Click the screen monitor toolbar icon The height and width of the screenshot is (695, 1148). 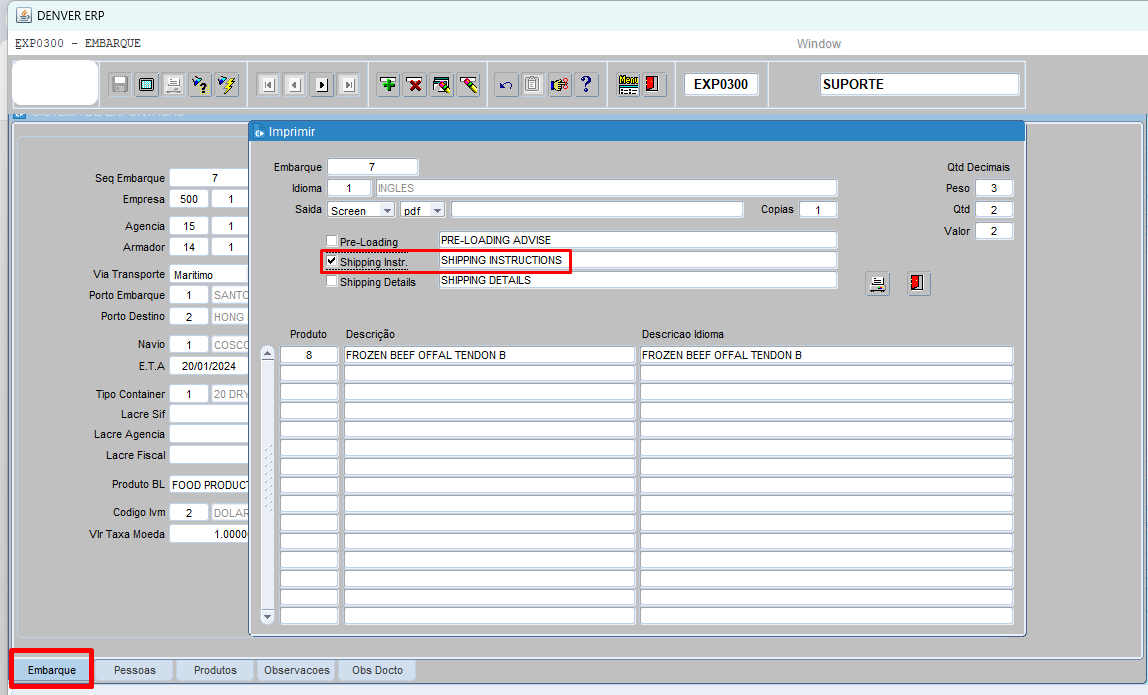pyautogui.click(x=147, y=85)
